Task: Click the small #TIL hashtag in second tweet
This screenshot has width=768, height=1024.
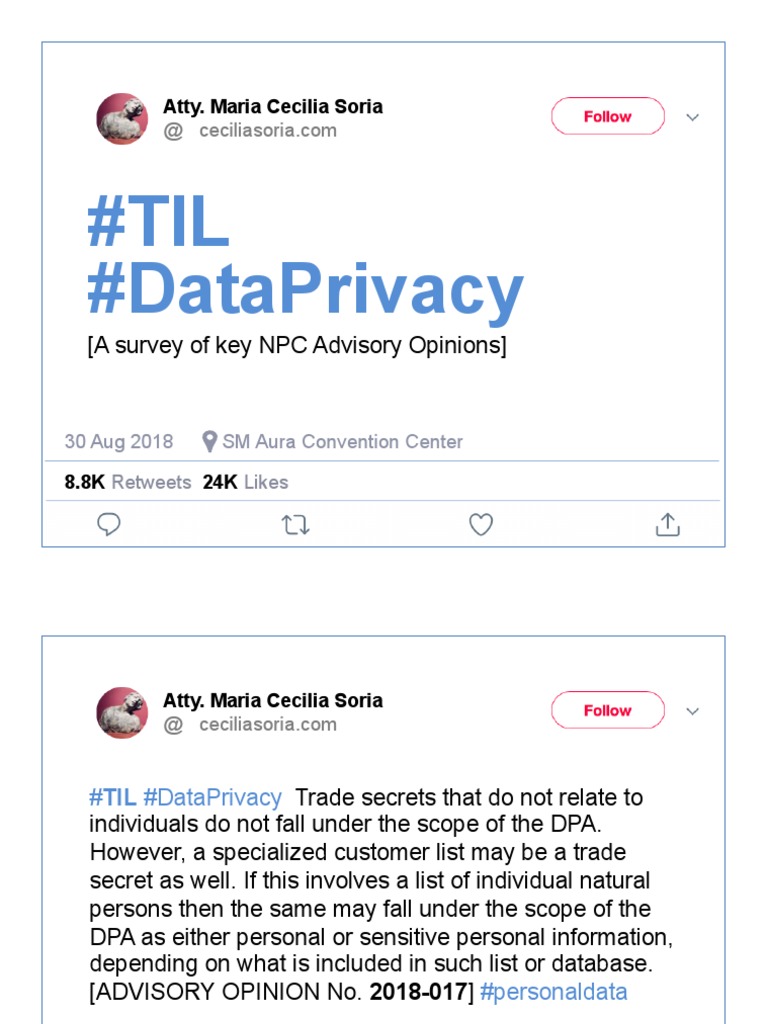Action: tap(112, 798)
